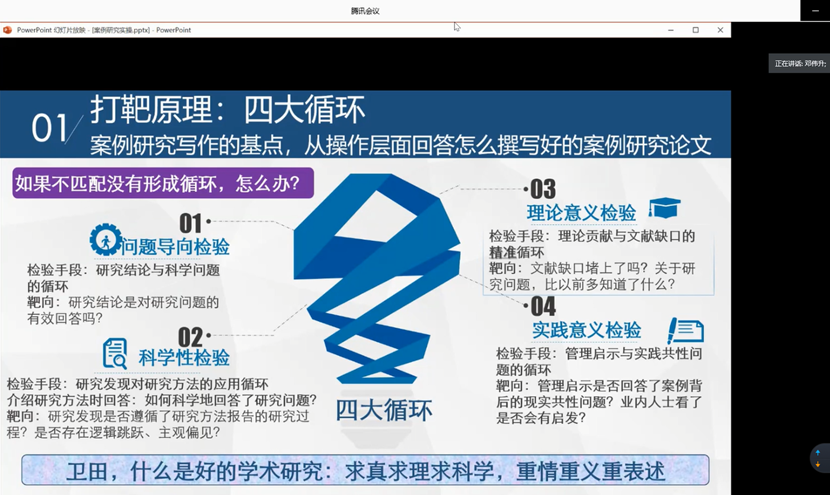Select the 理论意义检验 heading text
The image size is (830, 495).
(x=581, y=212)
